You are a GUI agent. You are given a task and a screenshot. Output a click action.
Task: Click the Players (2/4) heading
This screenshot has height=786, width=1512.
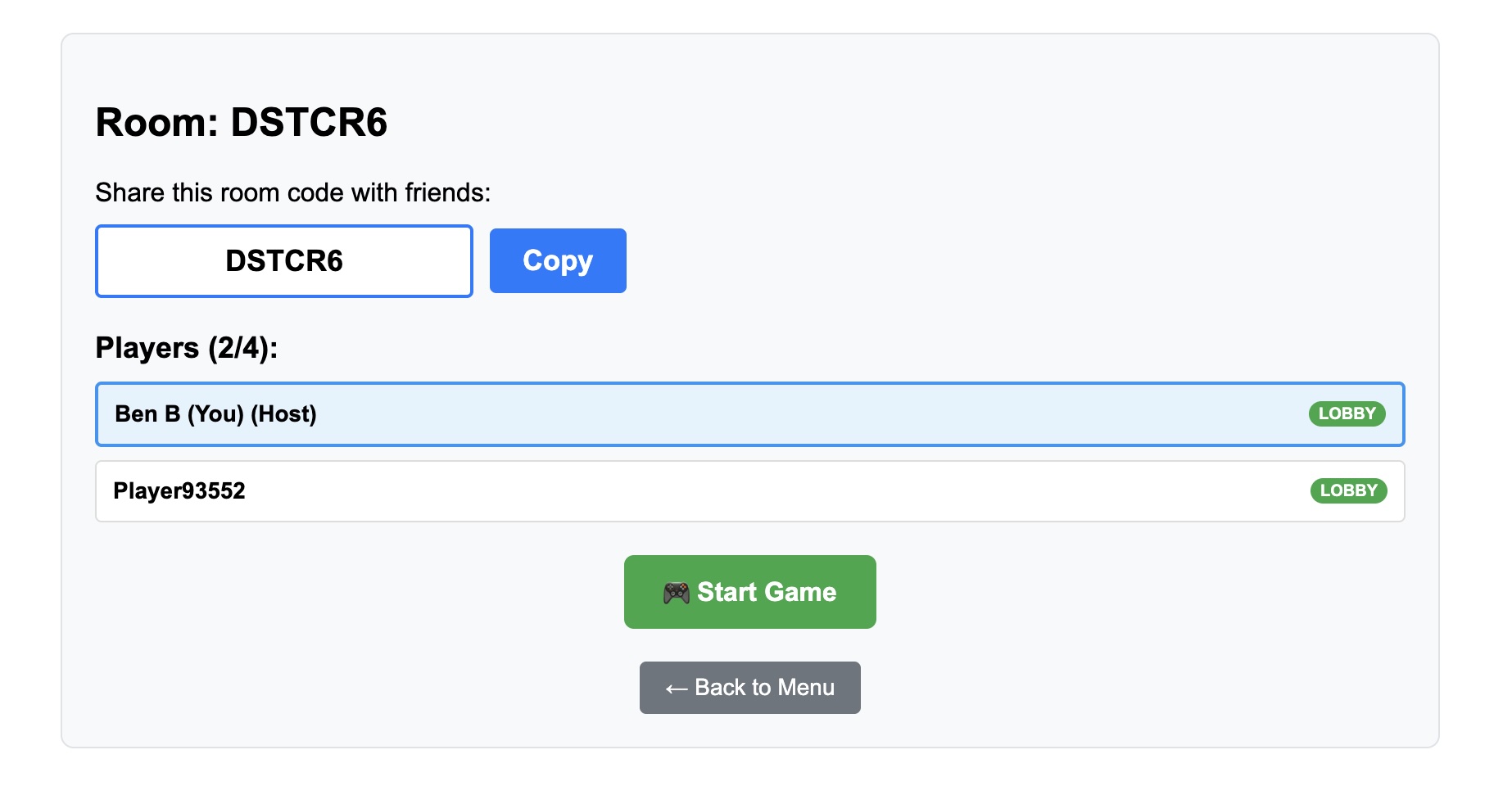pos(187,348)
